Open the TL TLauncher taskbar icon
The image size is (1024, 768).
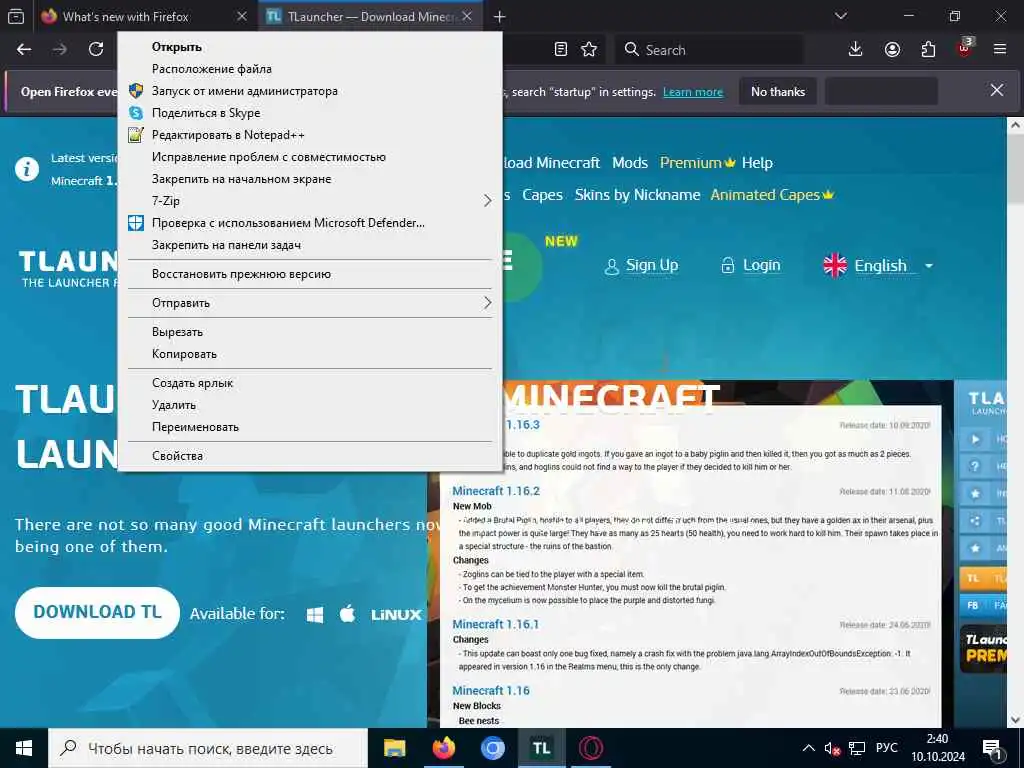coord(541,748)
